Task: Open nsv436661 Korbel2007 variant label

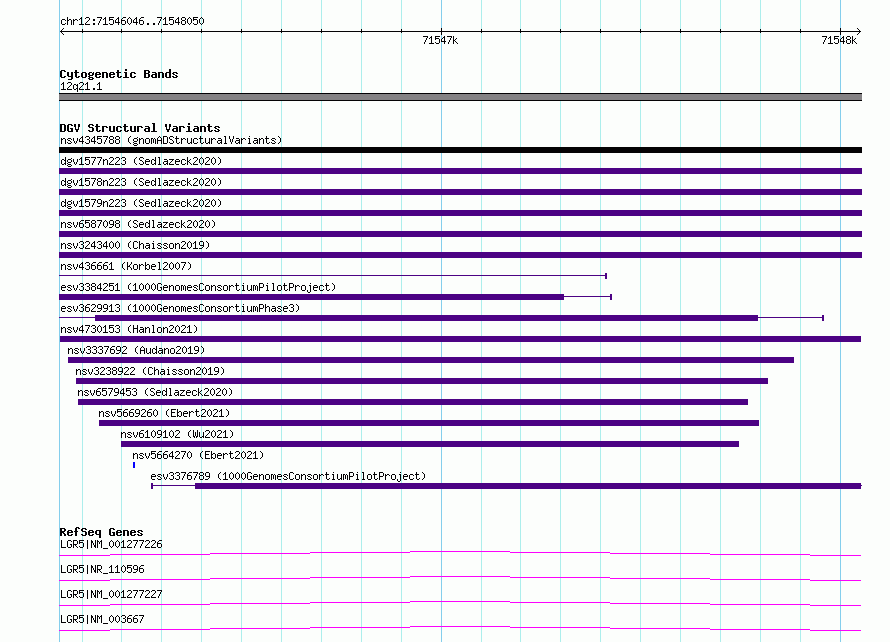Action: 126,266
